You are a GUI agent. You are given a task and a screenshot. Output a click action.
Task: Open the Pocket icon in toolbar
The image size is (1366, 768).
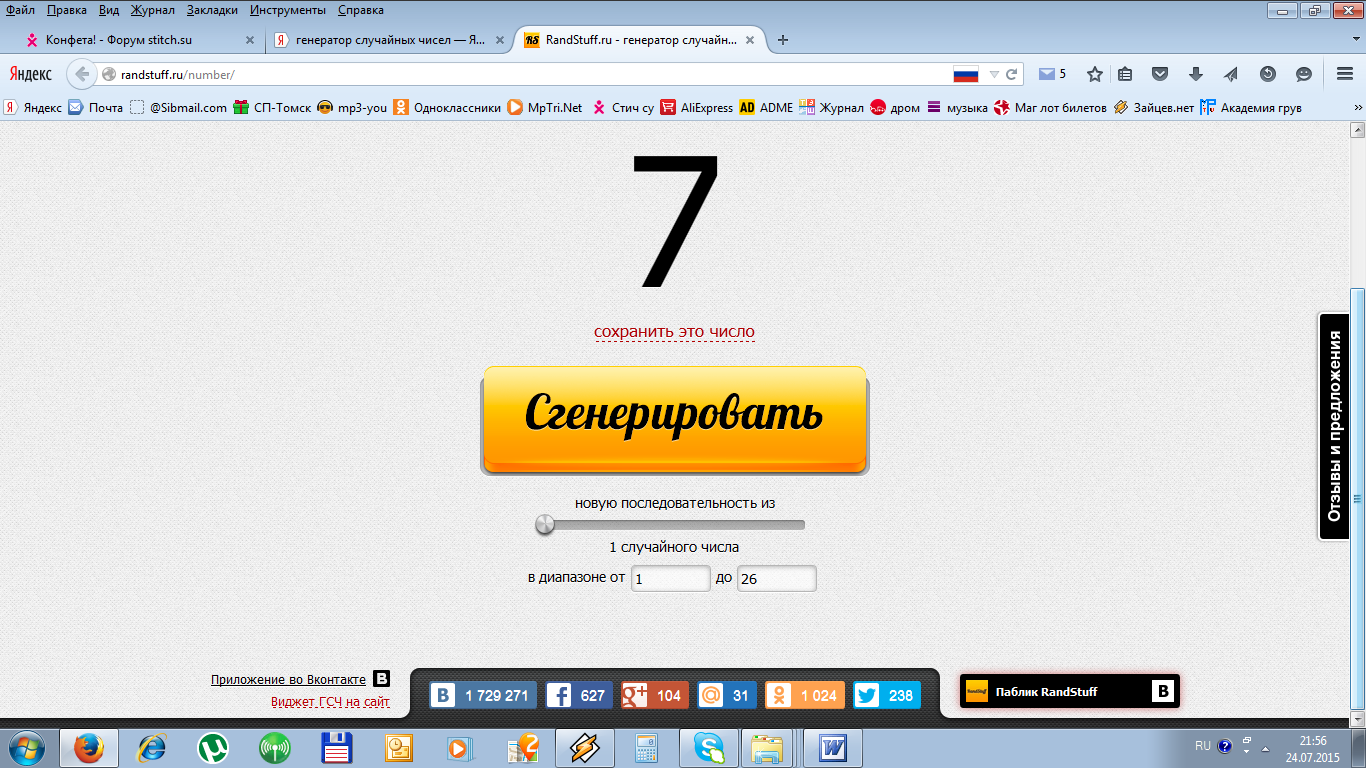click(x=1160, y=74)
